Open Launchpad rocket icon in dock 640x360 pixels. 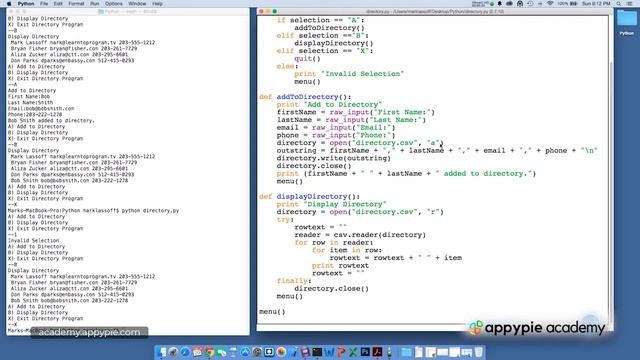pyautogui.click(x=173, y=352)
